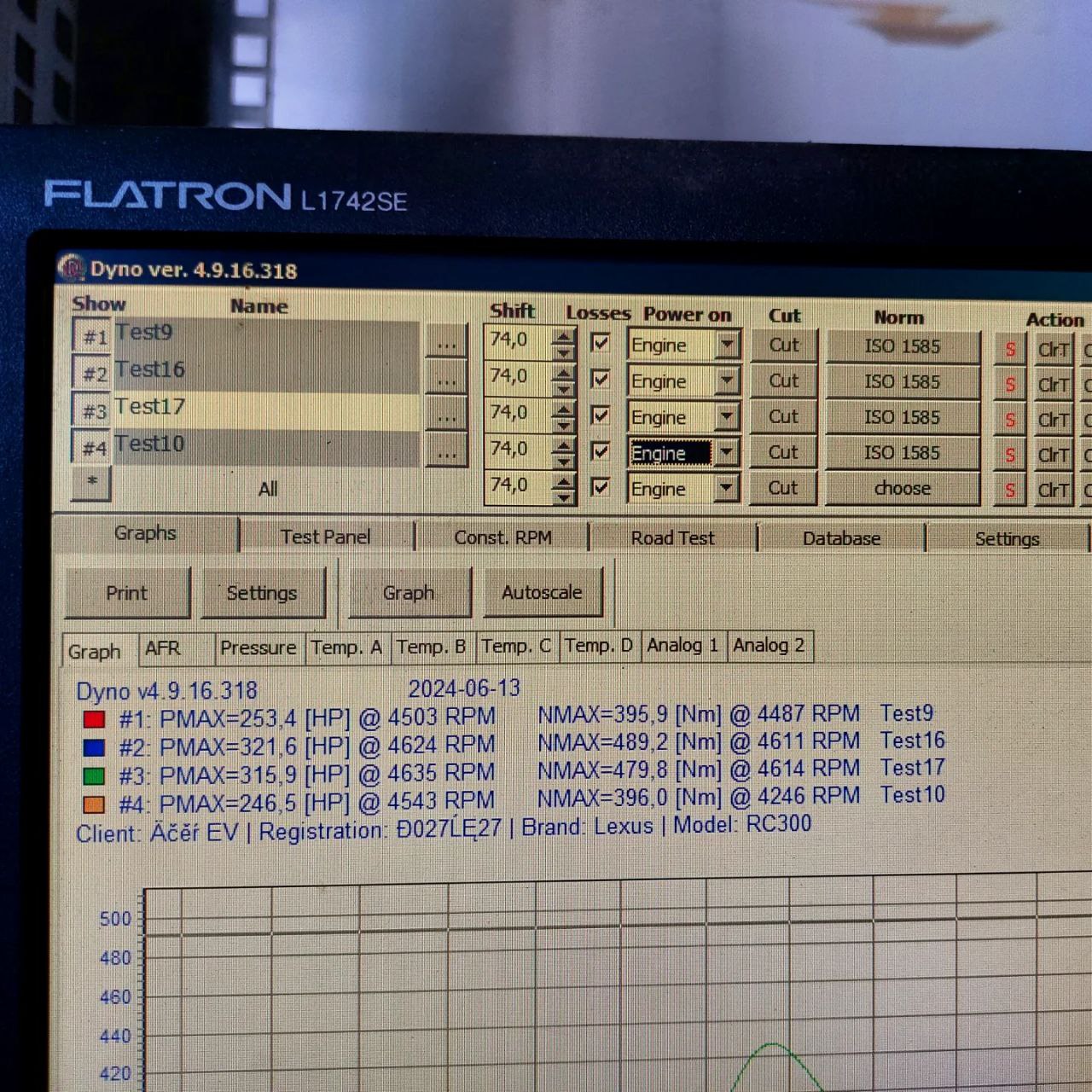The image size is (1092, 1092).
Task: Click the Cut button for Test17
Action: 783,417
